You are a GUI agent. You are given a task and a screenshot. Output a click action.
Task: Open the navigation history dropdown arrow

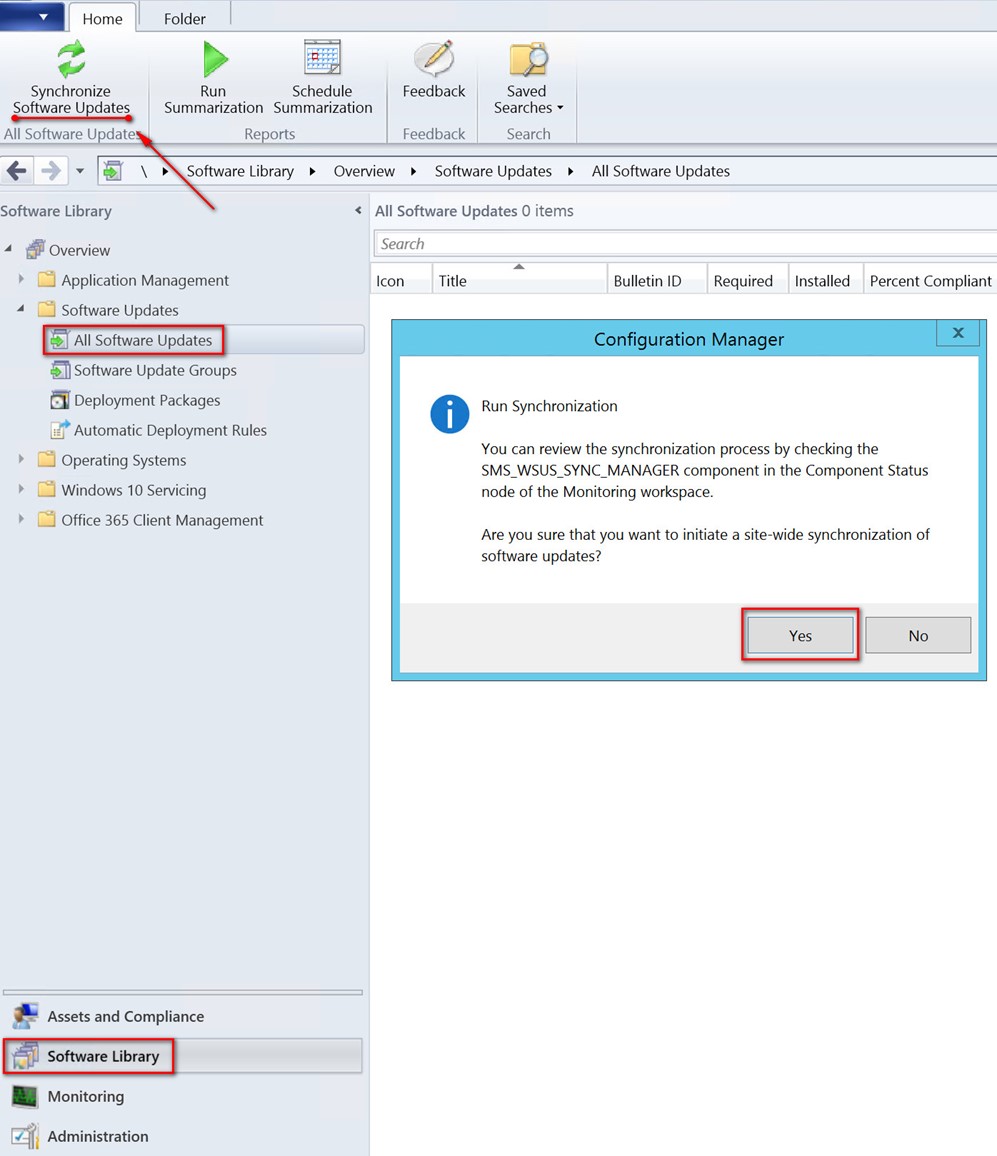coord(80,171)
